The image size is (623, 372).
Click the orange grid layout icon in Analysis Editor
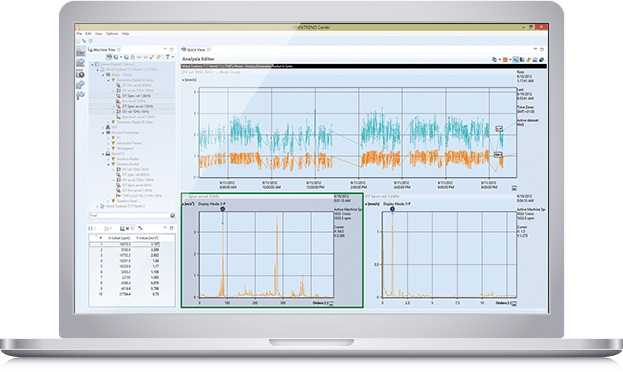505,60
